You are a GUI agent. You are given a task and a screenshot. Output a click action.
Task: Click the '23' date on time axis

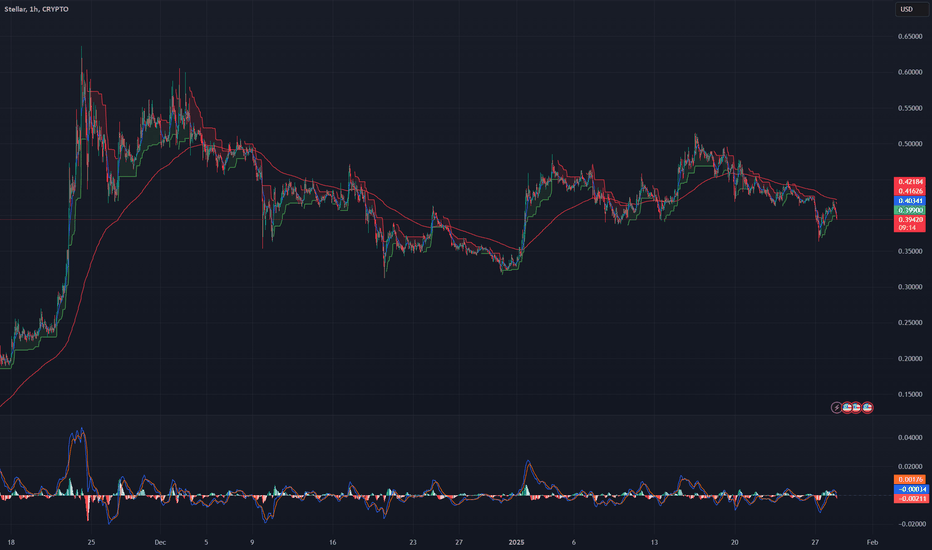tap(413, 542)
